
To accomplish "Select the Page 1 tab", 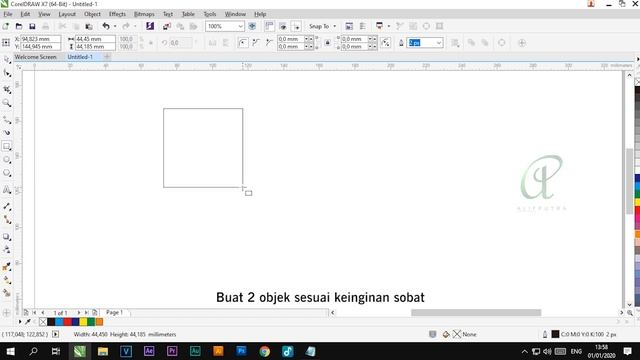I will click(115, 312).
